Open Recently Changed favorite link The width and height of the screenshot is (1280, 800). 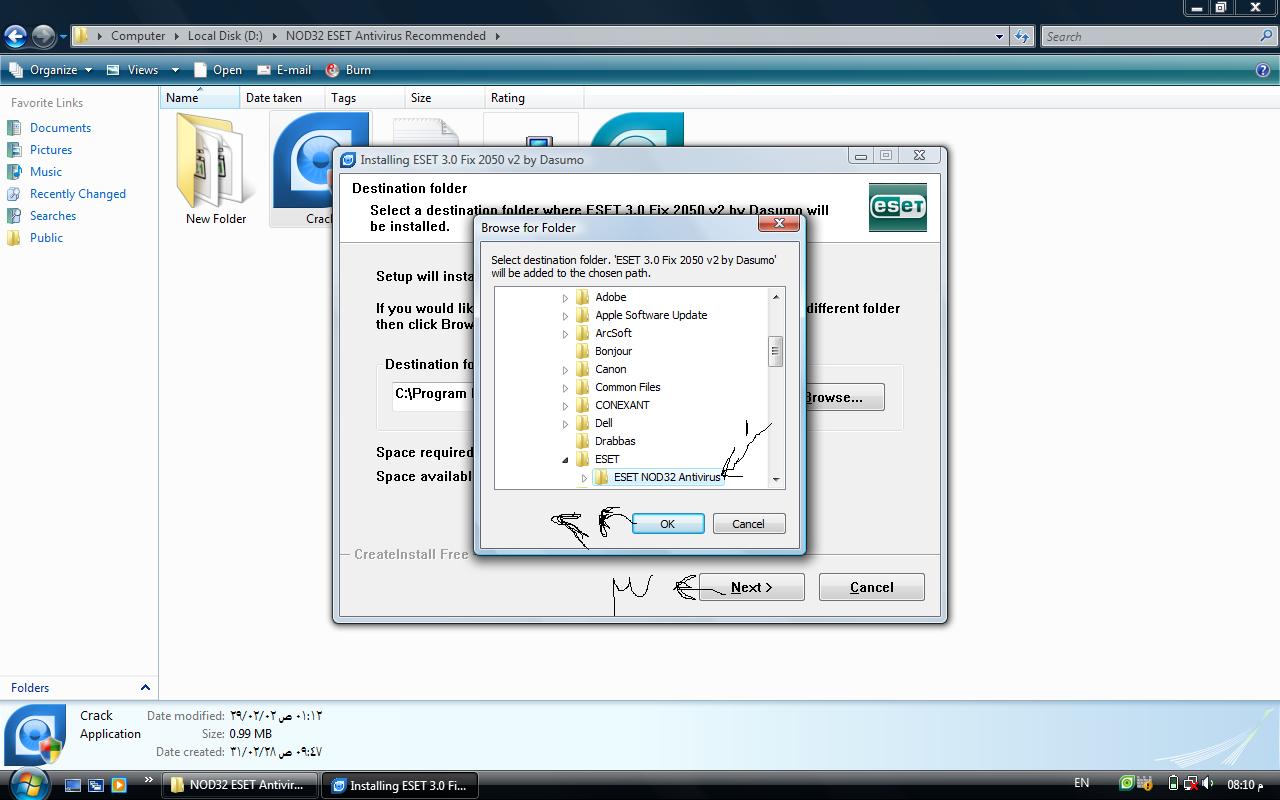click(x=77, y=194)
